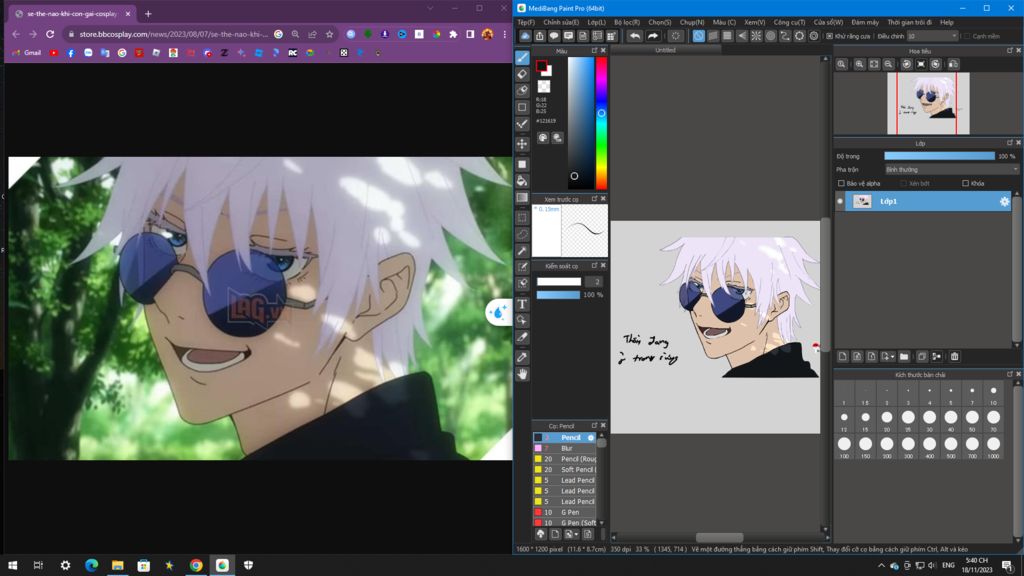
Task: Enable the circle snap guide
Action: pos(771,36)
